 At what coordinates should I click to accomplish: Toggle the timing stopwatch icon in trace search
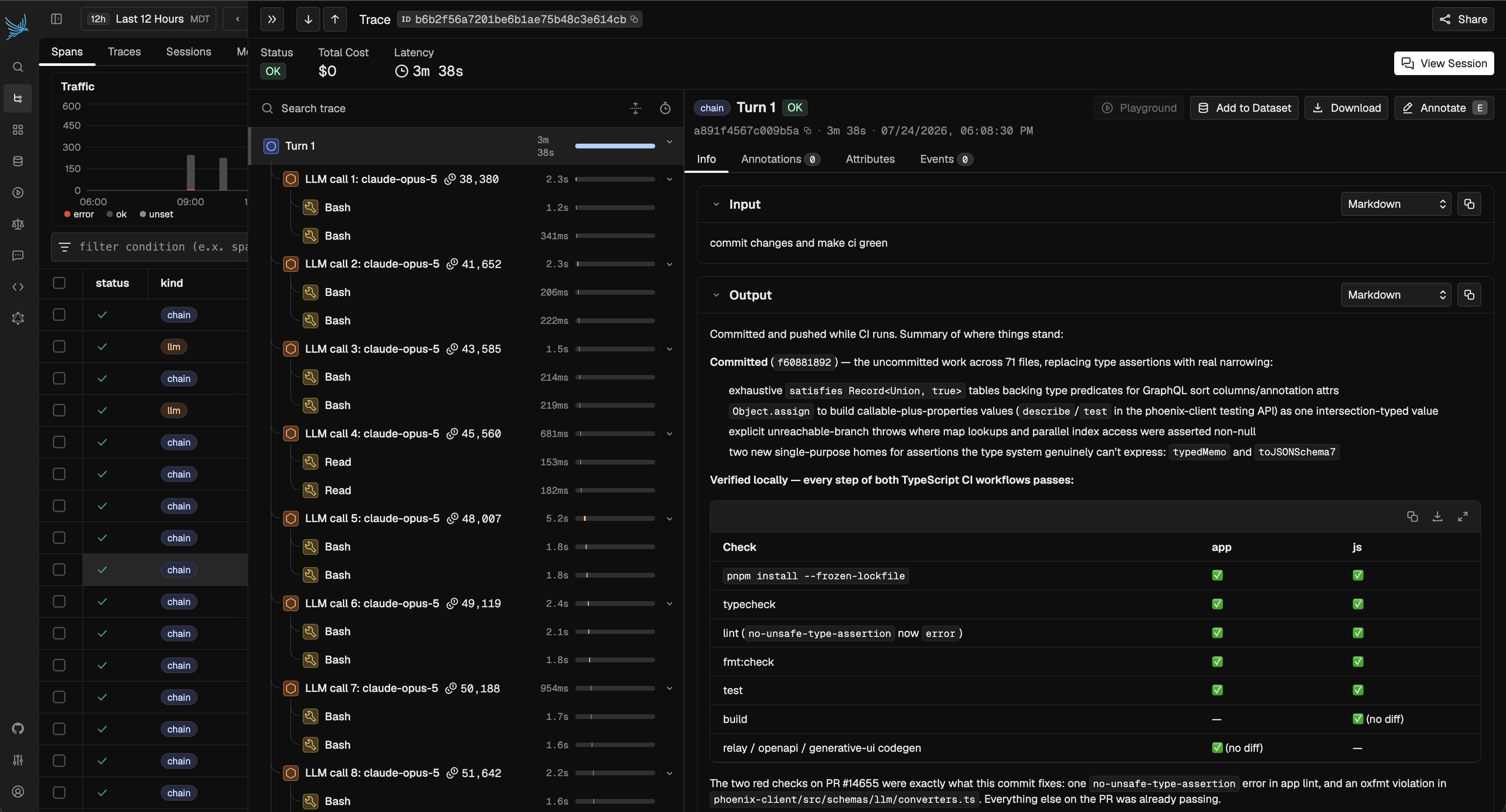665,108
